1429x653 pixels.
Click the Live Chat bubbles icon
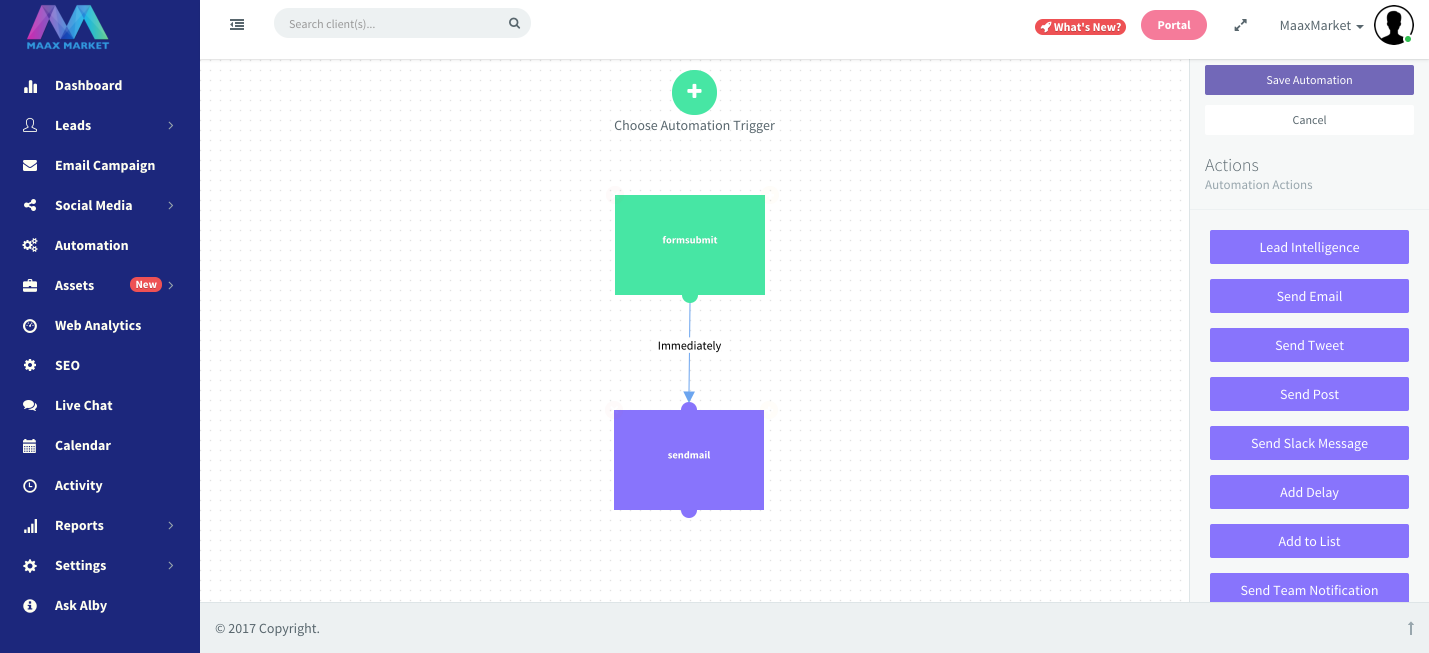coord(30,406)
